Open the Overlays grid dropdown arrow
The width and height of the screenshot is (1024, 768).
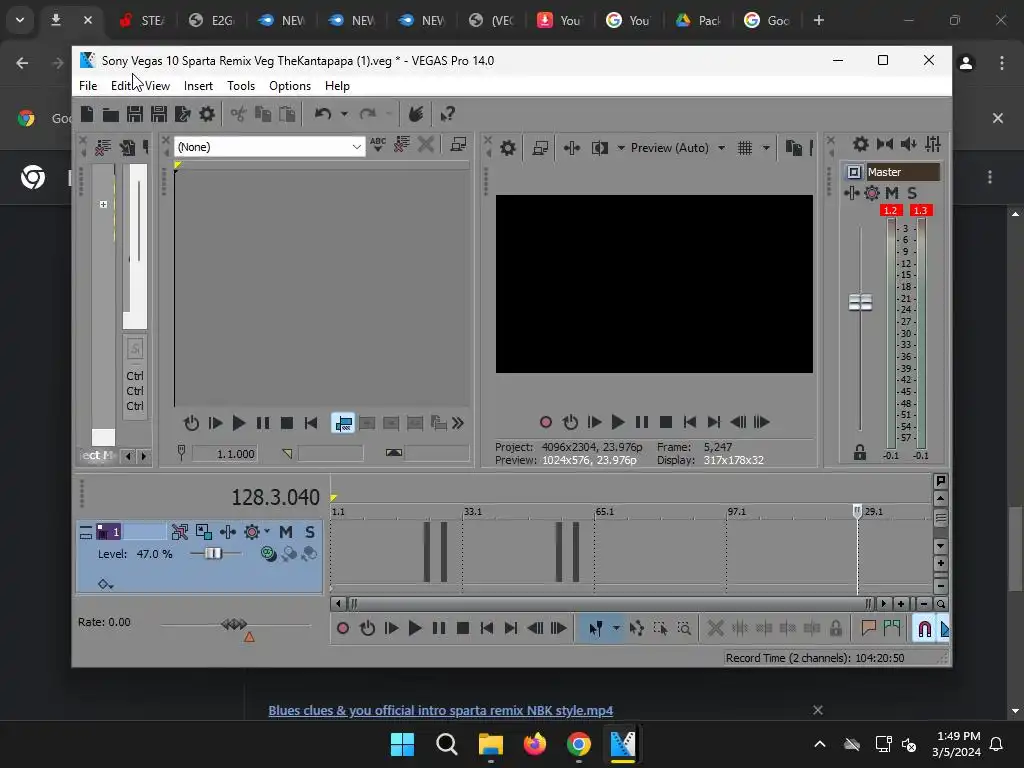pos(766,148)
